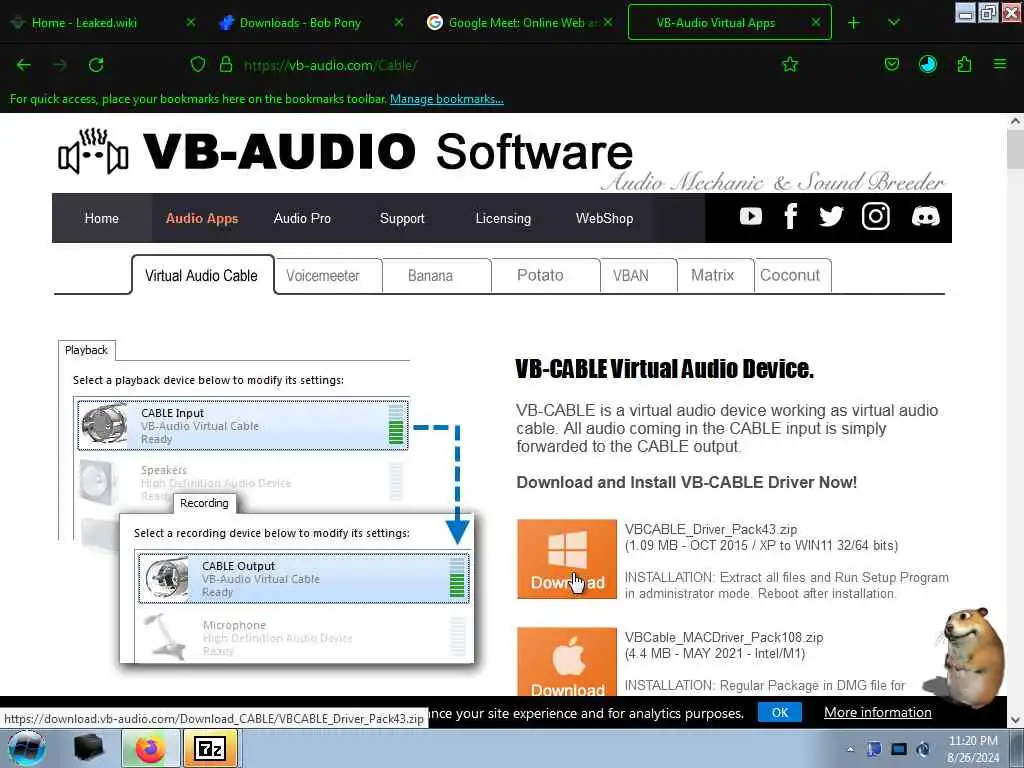This screenshot has width=1024, height=768.
Task: Open the tracking protection shield icon
Action: click(198, 64)
